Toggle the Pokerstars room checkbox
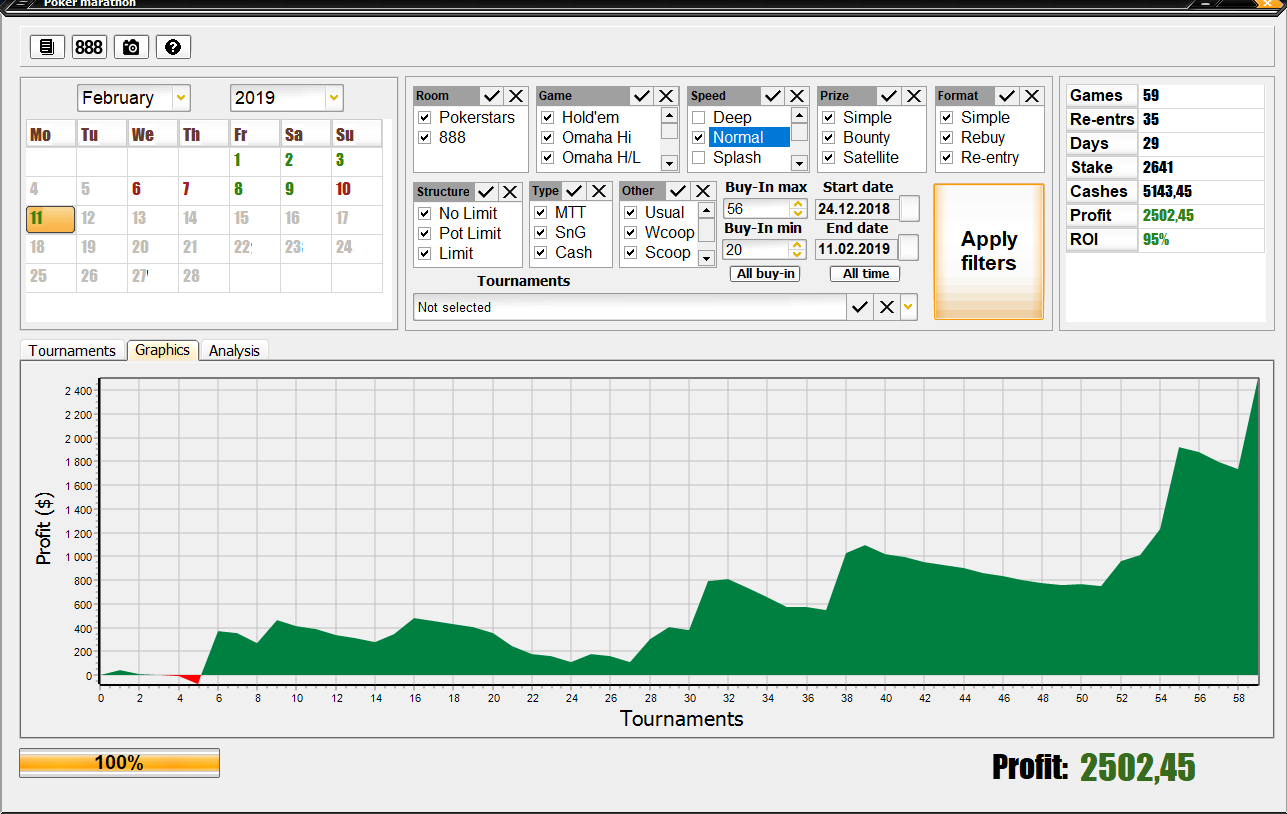 (x=425, y=118)
